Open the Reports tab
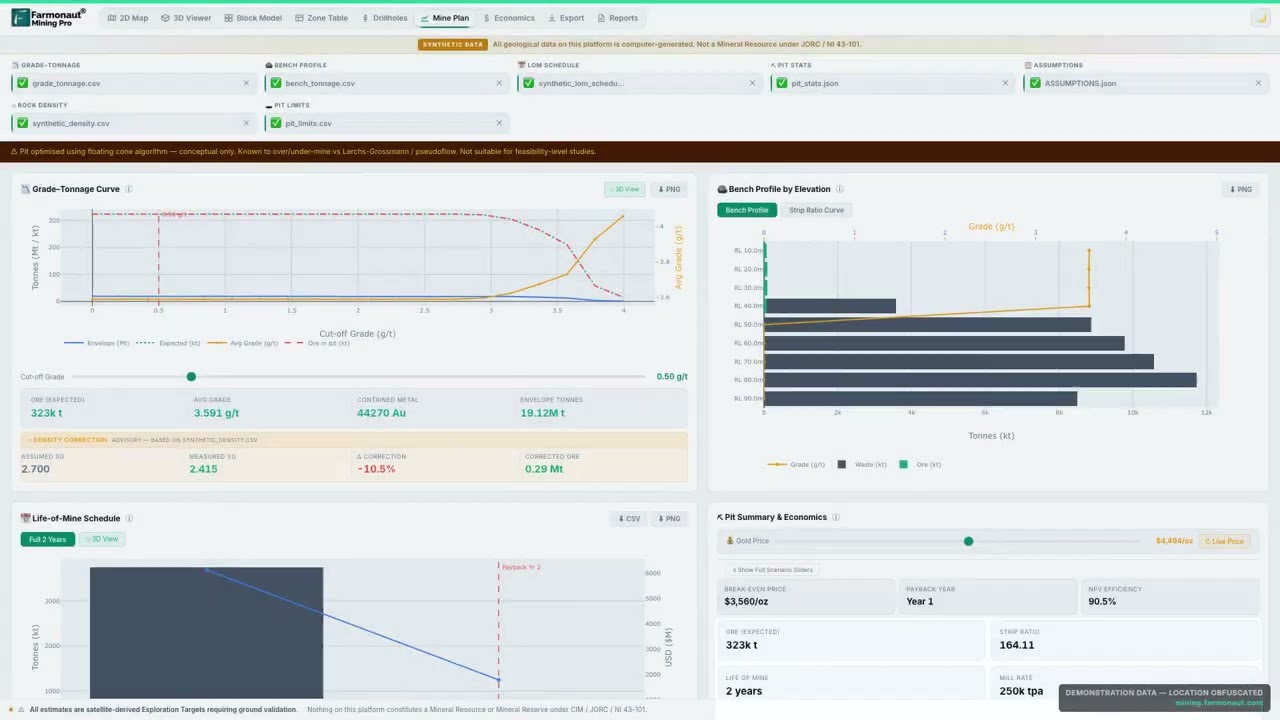This screenshot has height=720, width=1280. pos(617,18)
